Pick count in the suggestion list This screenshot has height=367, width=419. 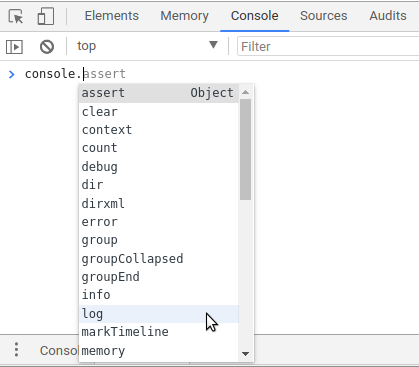pyautogui.click(x=159, y=148)
